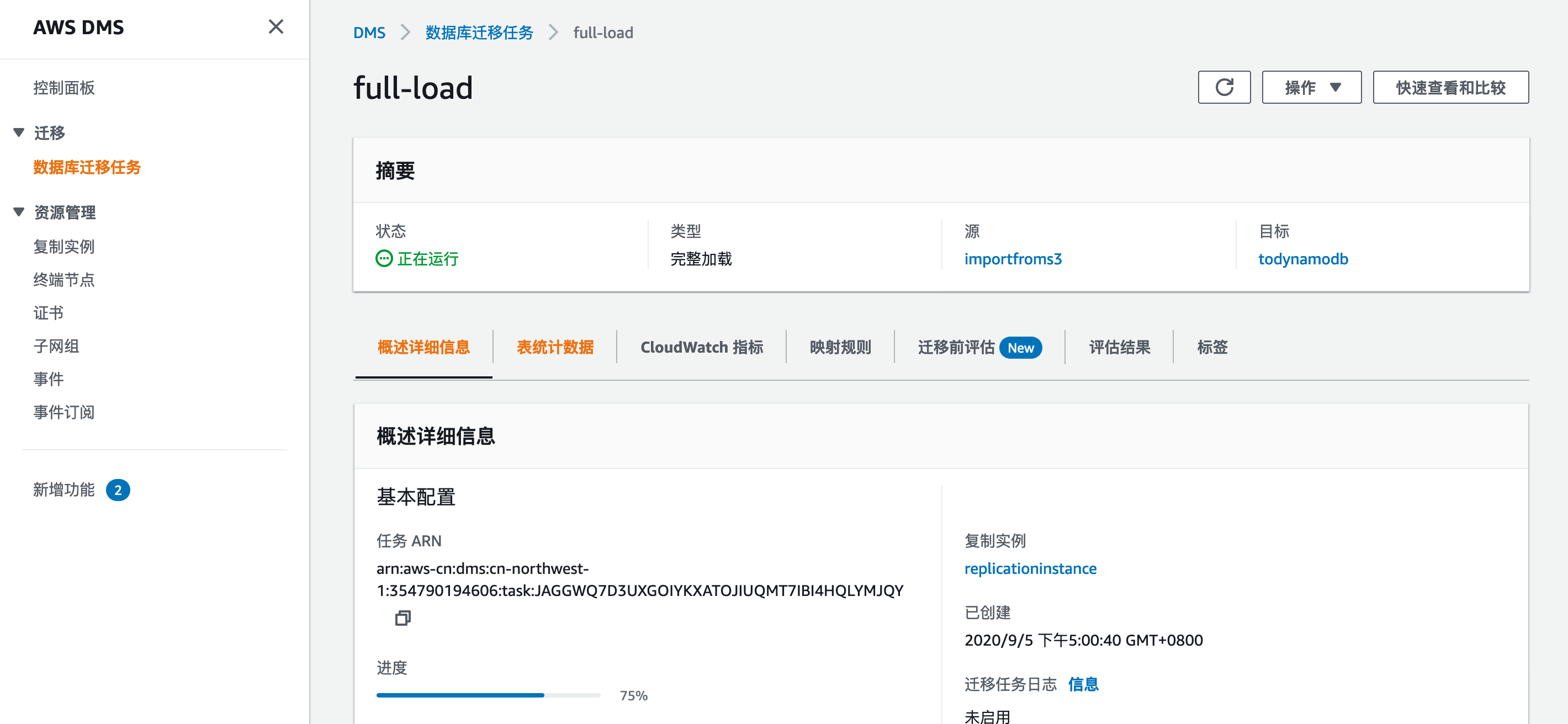Collapse the 迁移 sidebar section
The height and width of the screenshot is (724, 1568).
(19, 132)
